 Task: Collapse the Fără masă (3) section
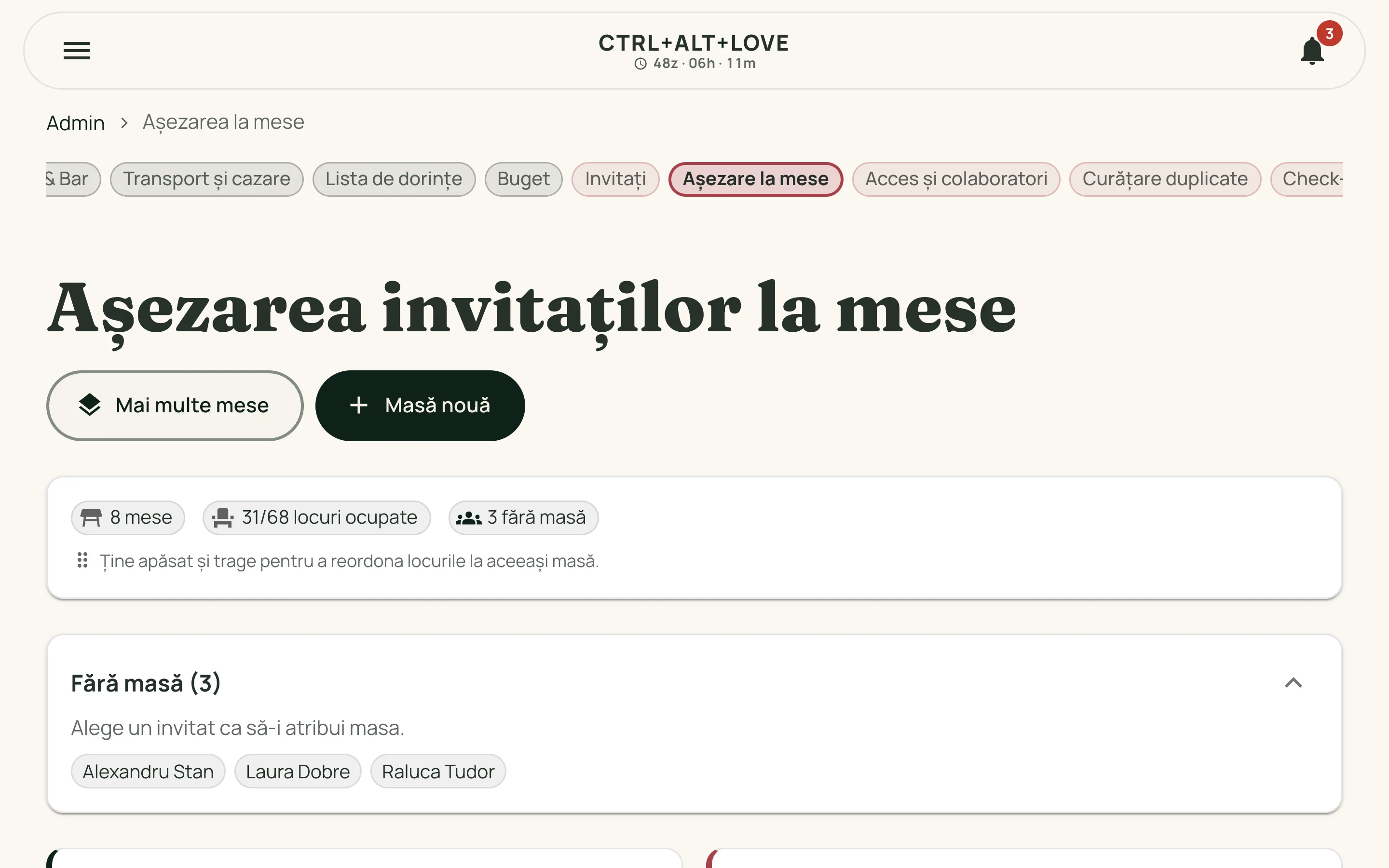click(x=1293, y=683)
